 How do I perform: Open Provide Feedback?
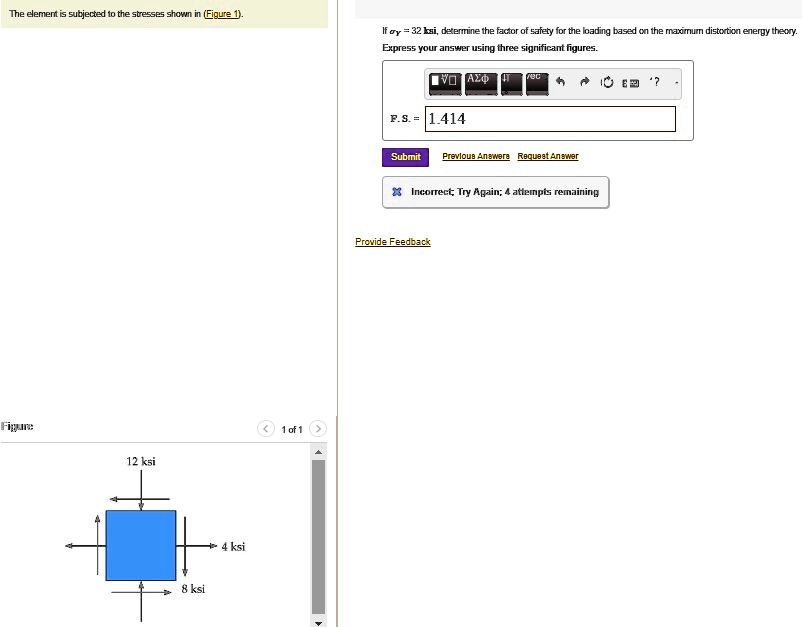click(x=392, y=241)
